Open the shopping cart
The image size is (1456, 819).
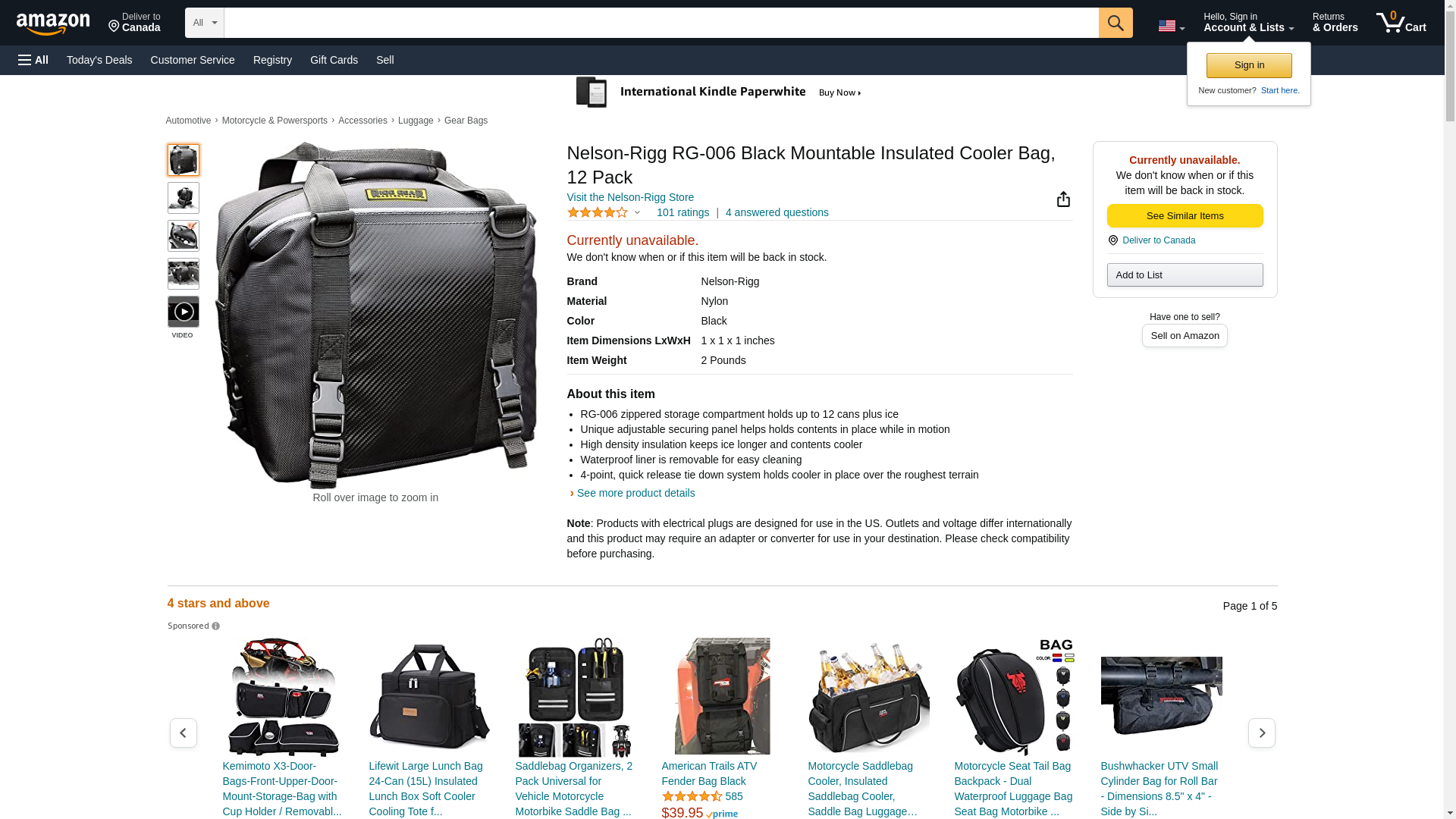[x=1401, y=23]
